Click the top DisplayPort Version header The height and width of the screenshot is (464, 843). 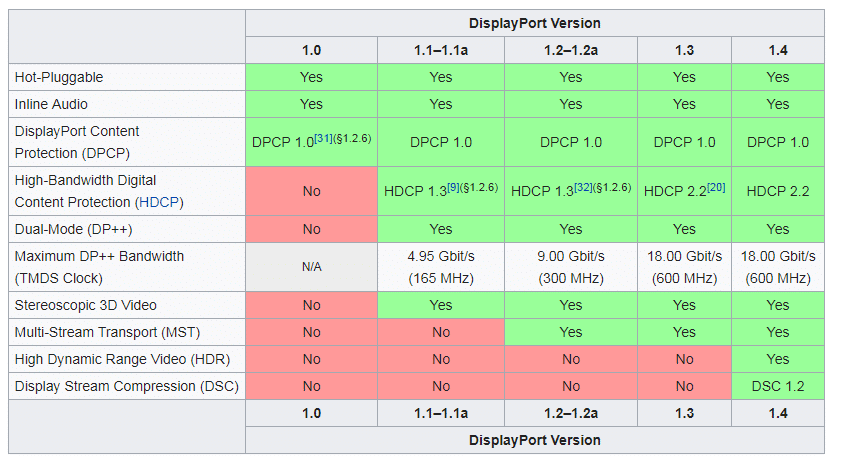534,23
